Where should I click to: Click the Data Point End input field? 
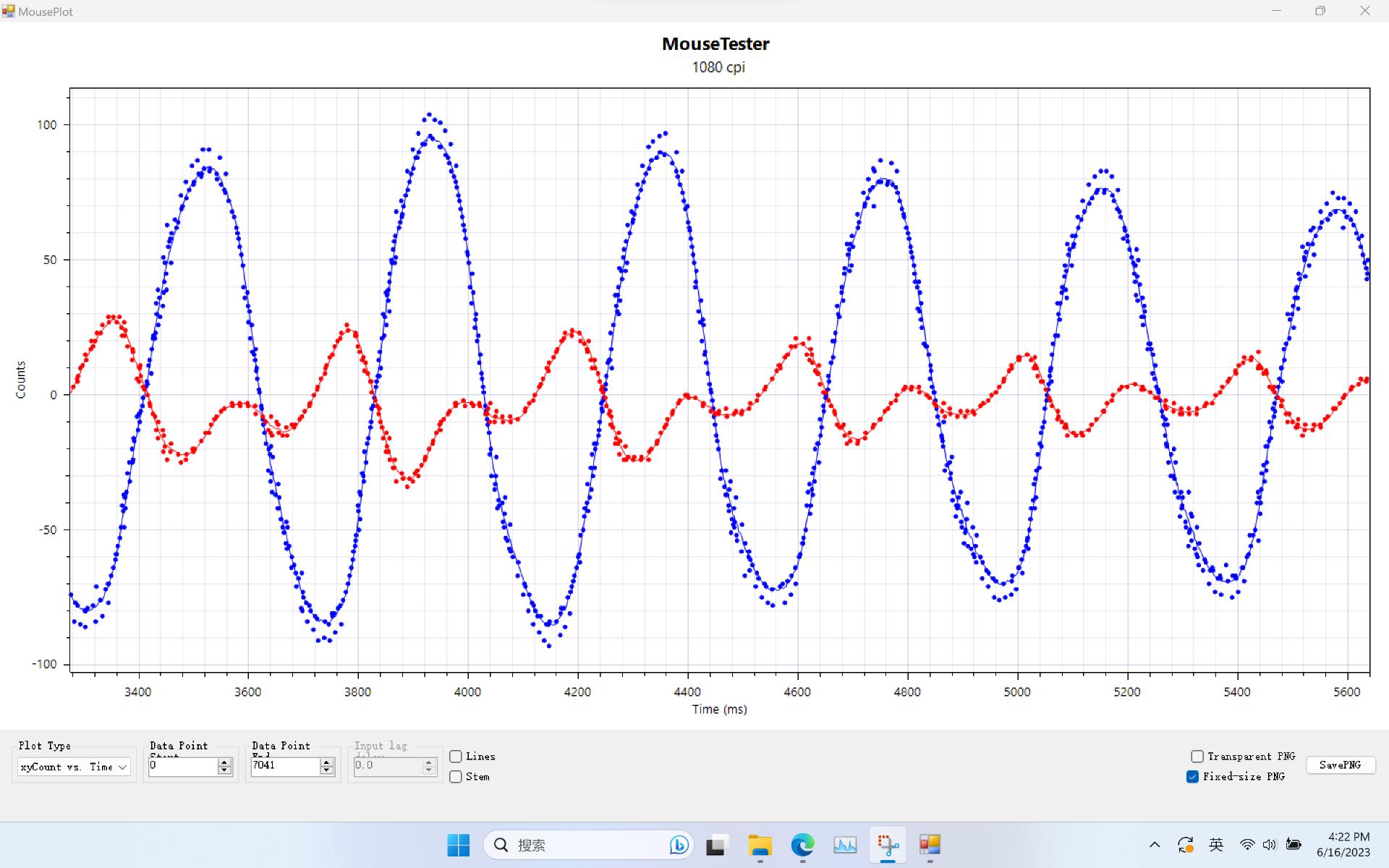tap(284, 766)
